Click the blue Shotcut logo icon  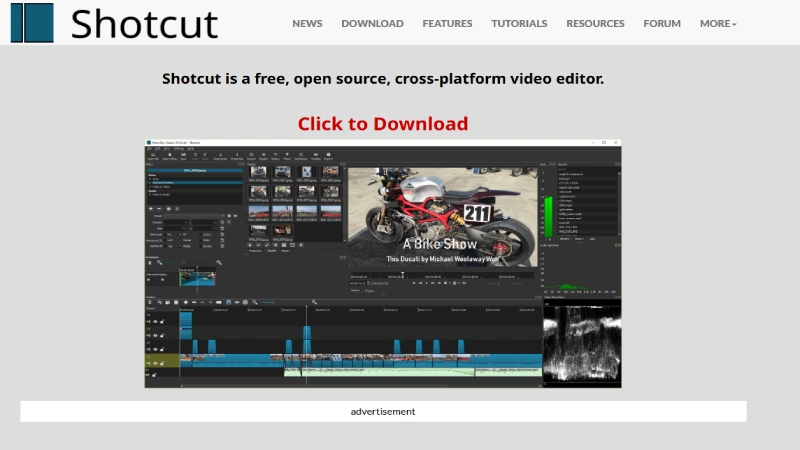pyautogui.click(x=32, y=23)
